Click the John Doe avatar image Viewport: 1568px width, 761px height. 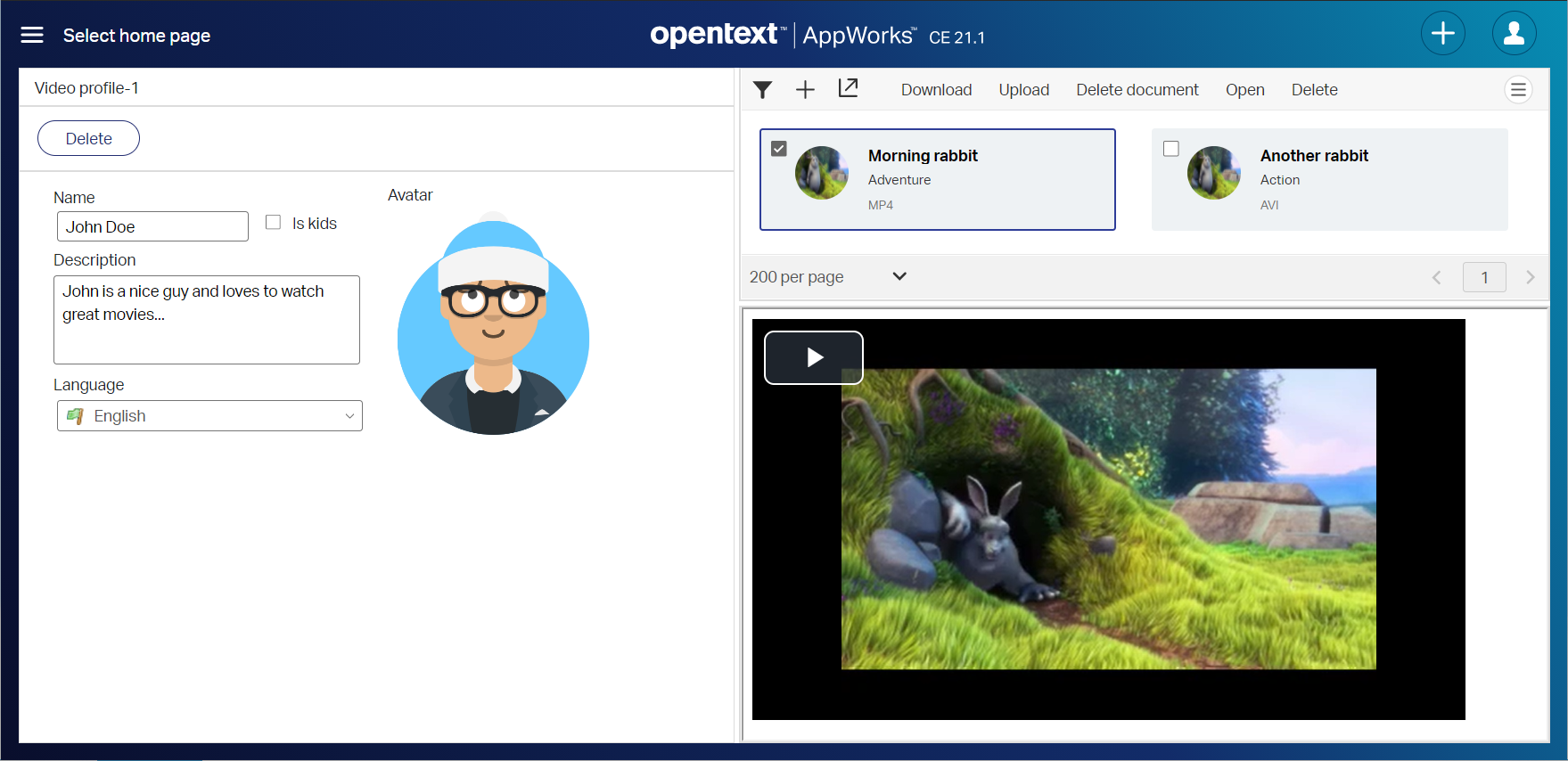493,323
